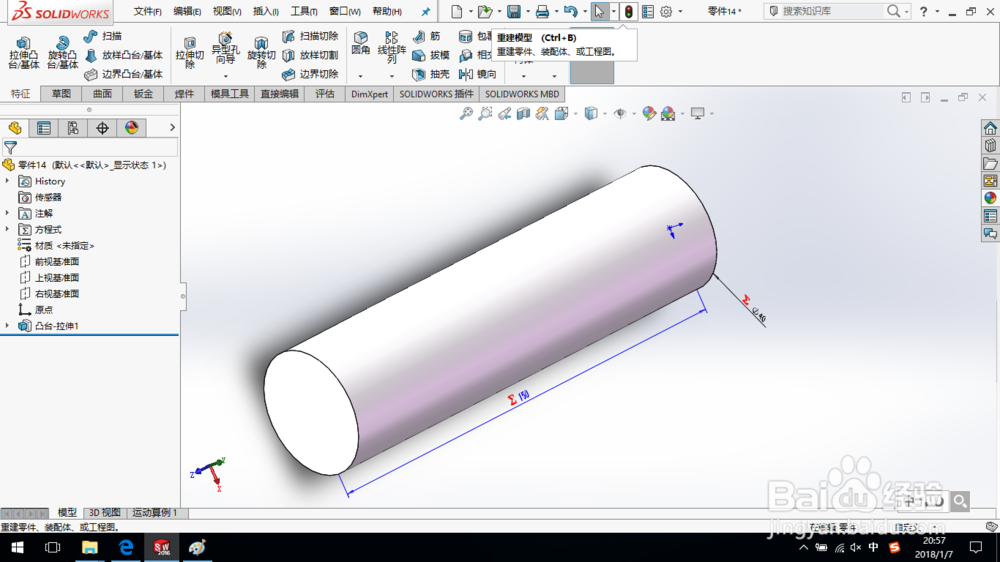Choose the 抽壳 shell tool

point(431,74)
